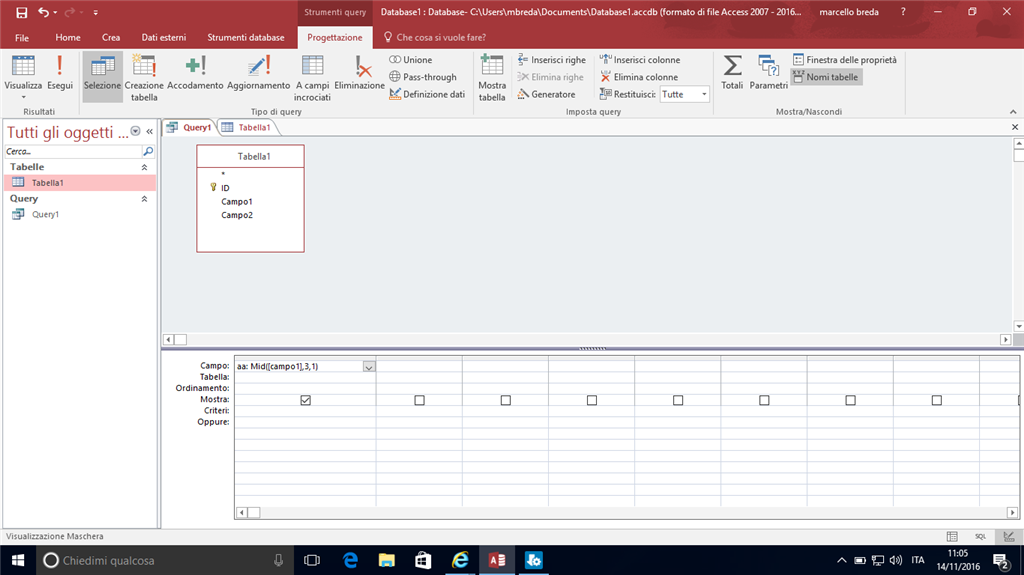This screenshot has width=1024, height=575.
Task: Run the query with Esegui
Action: tap(60, 73)
